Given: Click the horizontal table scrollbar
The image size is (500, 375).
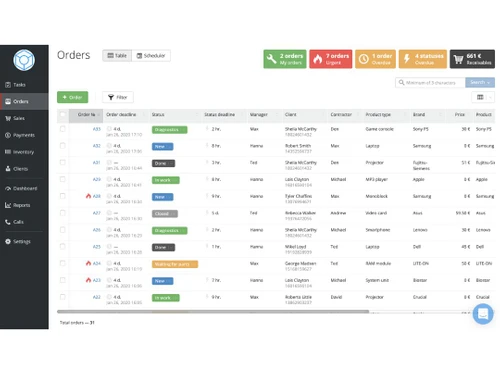Looking at the screenshot, I should pyautogui.click(x=213, y=312).
